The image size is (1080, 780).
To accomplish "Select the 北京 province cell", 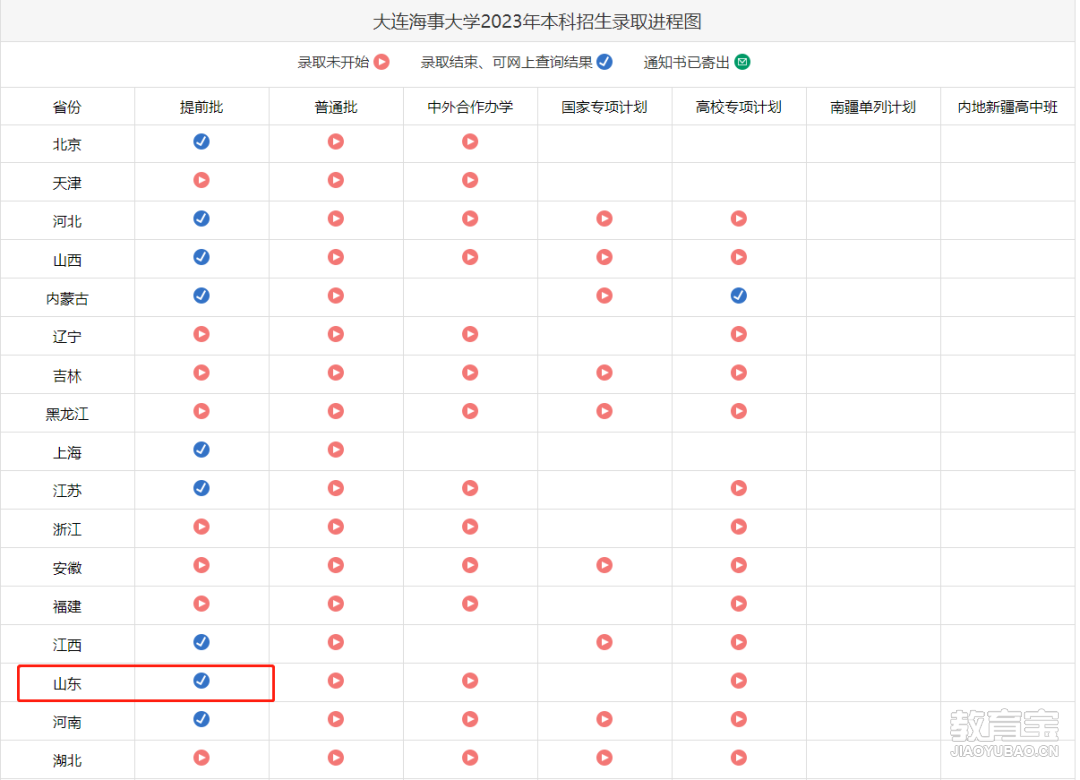I will click(x=67, y=145).
